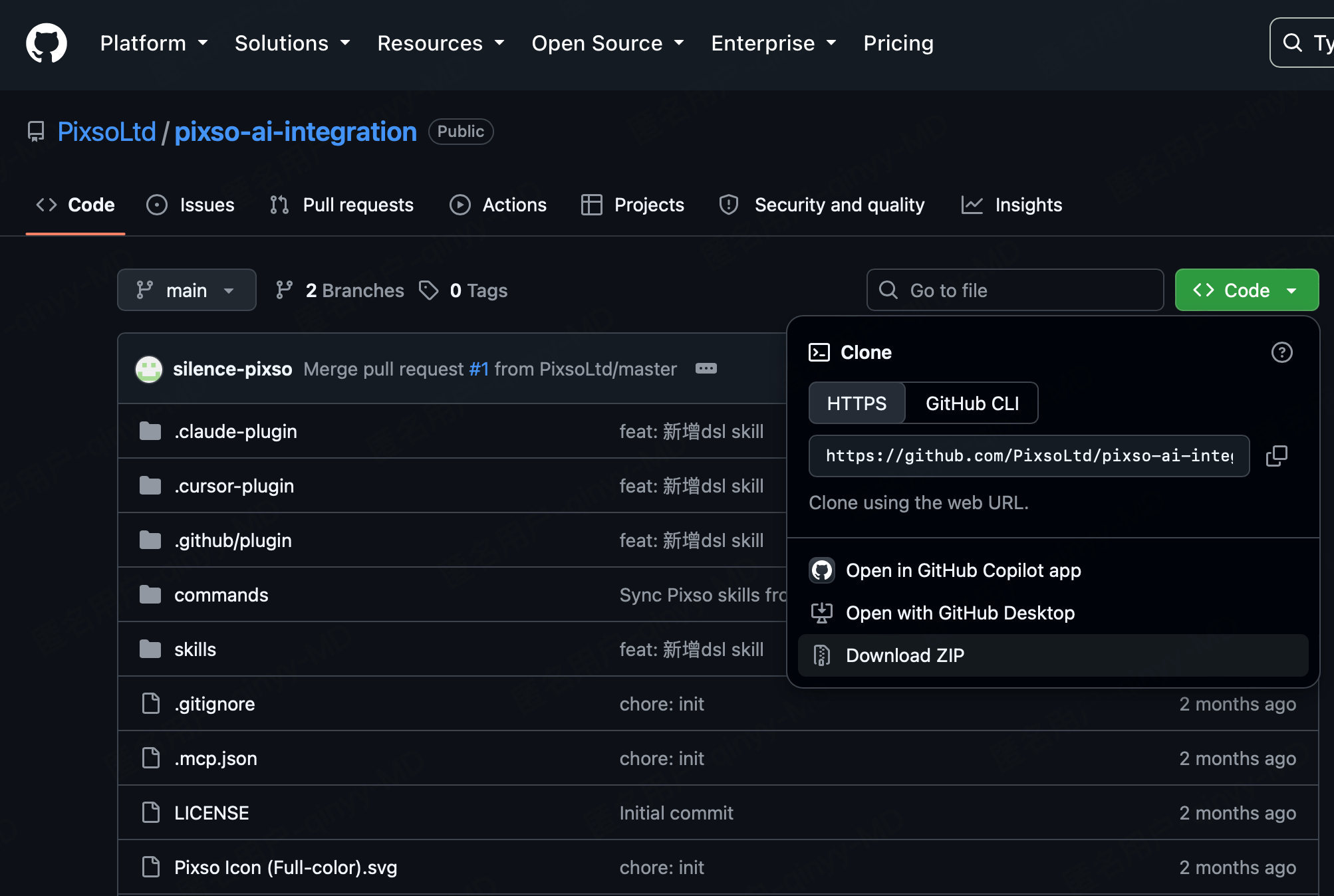Open pull request #1 link

[479, 369]
